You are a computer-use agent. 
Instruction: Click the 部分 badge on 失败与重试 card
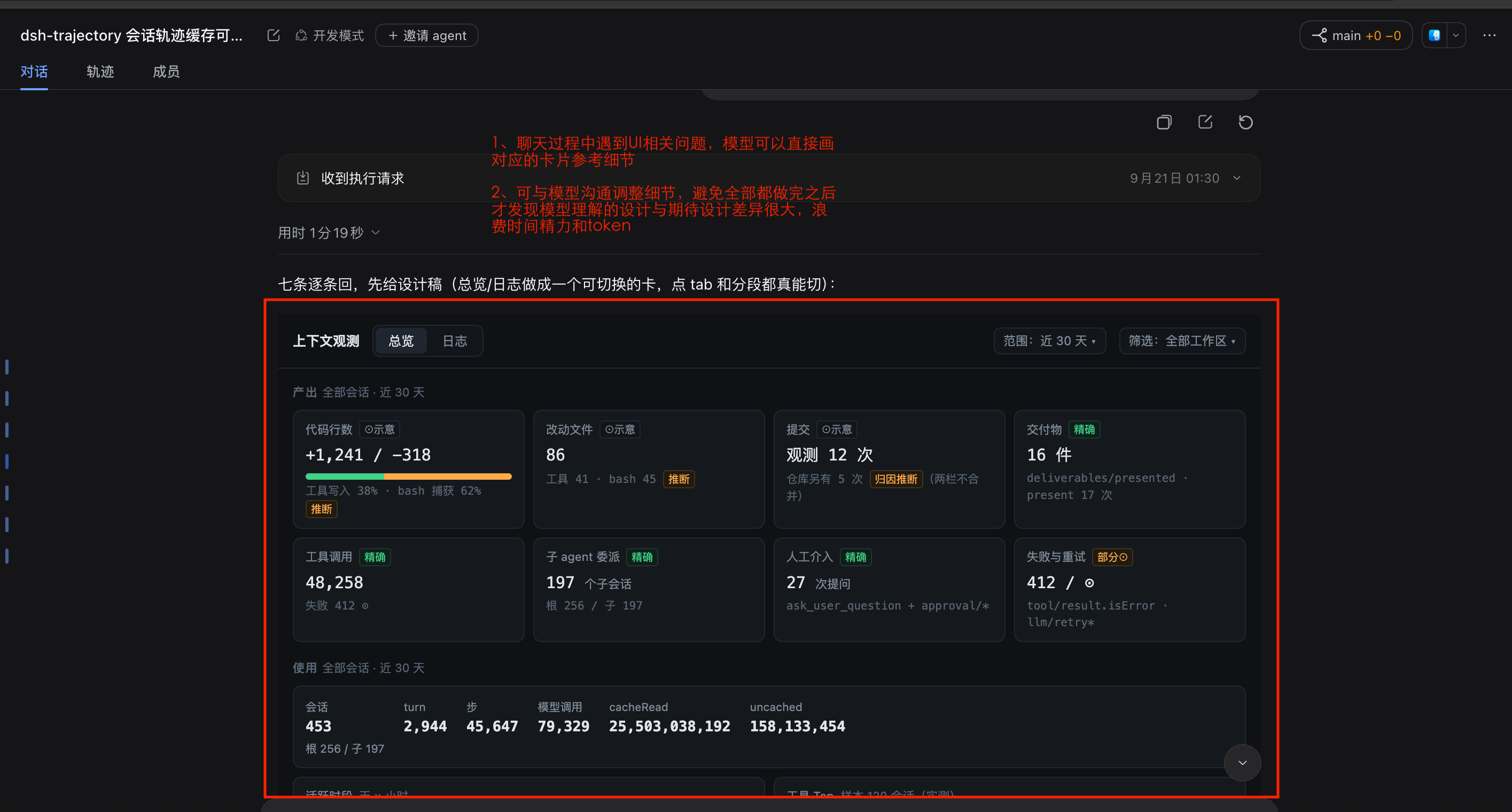pos(1112,557)
